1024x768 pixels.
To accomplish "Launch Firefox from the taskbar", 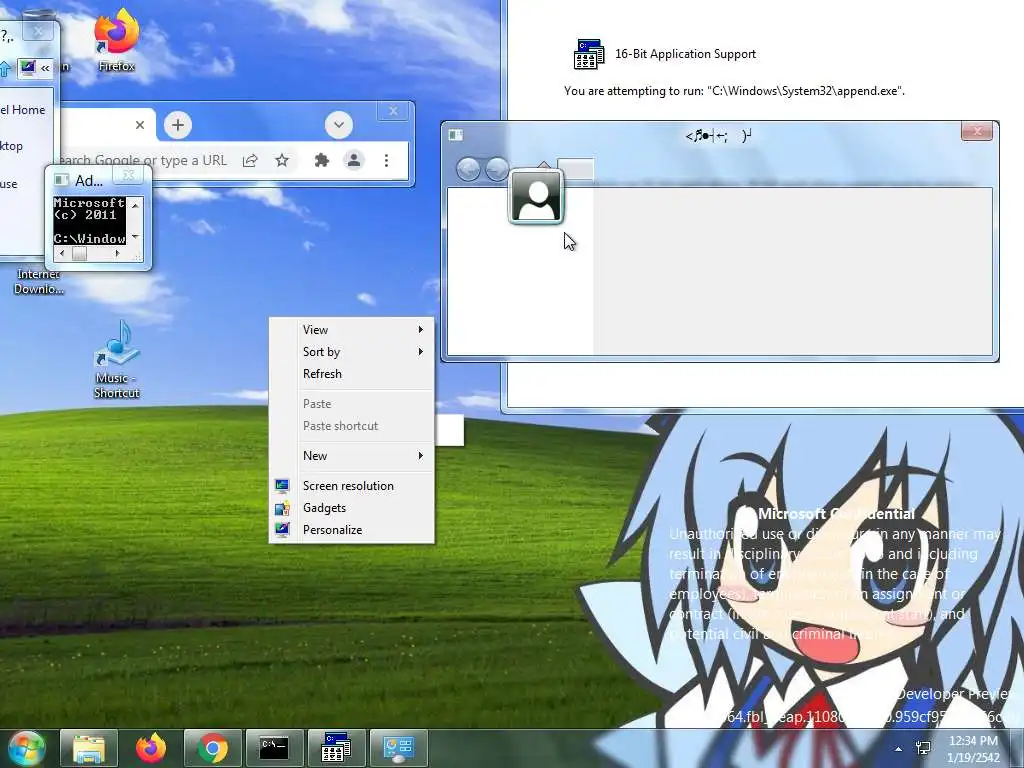I will point(151,748).
